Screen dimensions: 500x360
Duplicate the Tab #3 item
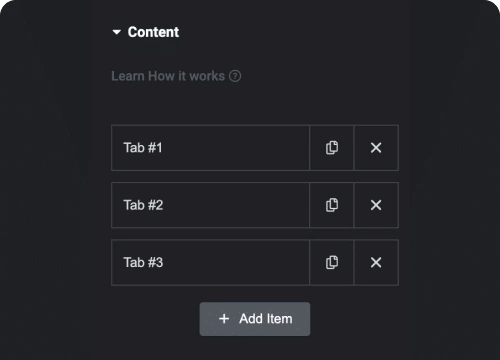pyautogui.click(x=332, y=262)
